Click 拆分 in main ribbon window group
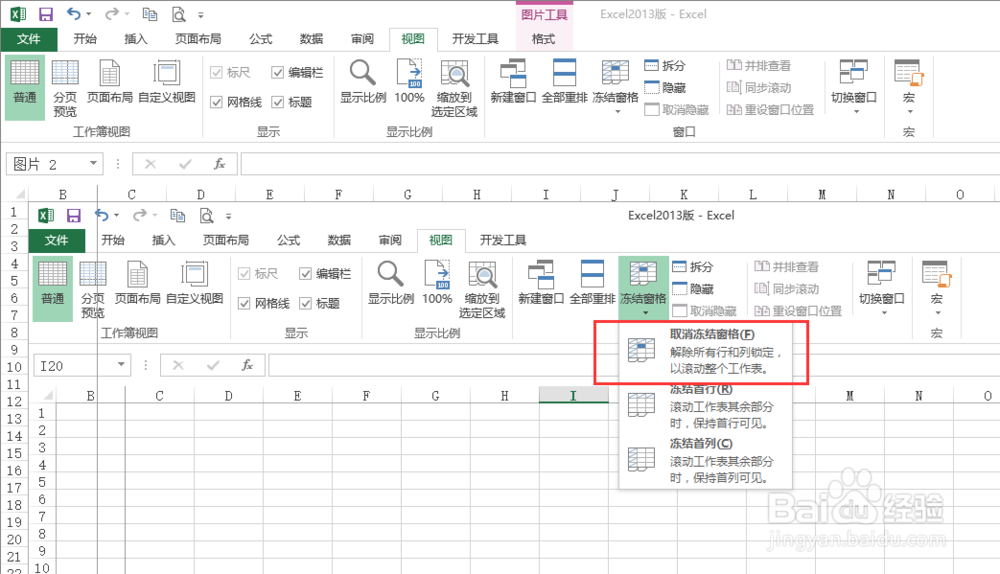The image size is (1000, 574). pyautogui.click(x=665, y=65)
